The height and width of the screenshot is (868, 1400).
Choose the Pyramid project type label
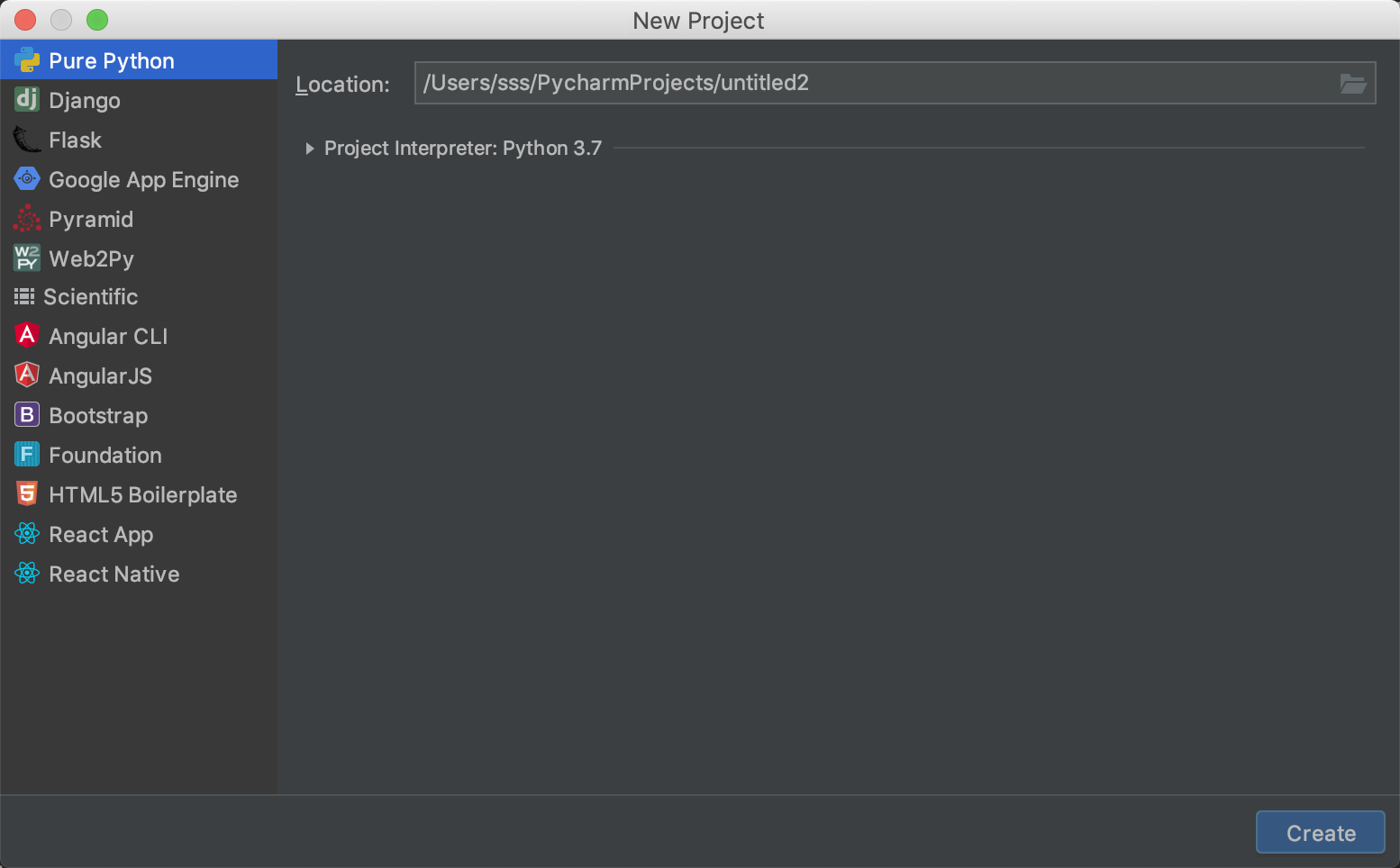coord(91,220)
